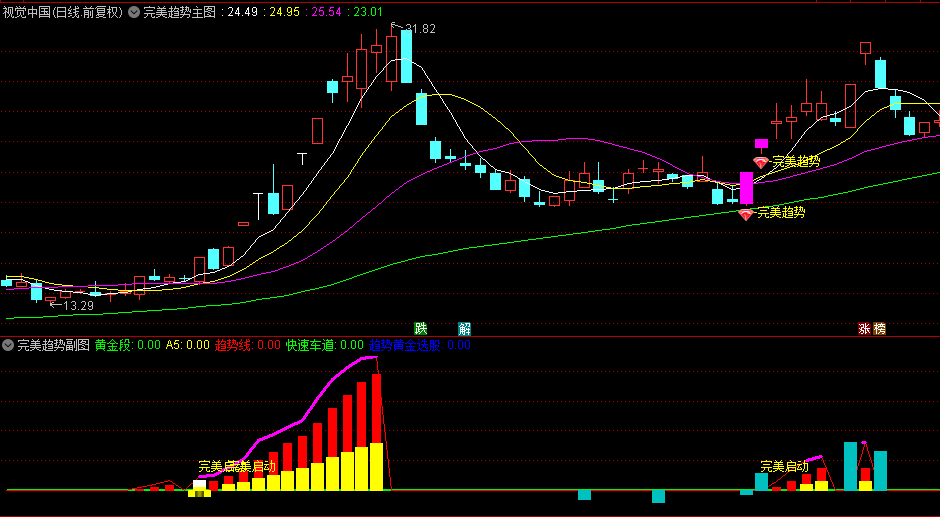
Task: Select the 快速车道 indicator label
Action: click(311, 345)
